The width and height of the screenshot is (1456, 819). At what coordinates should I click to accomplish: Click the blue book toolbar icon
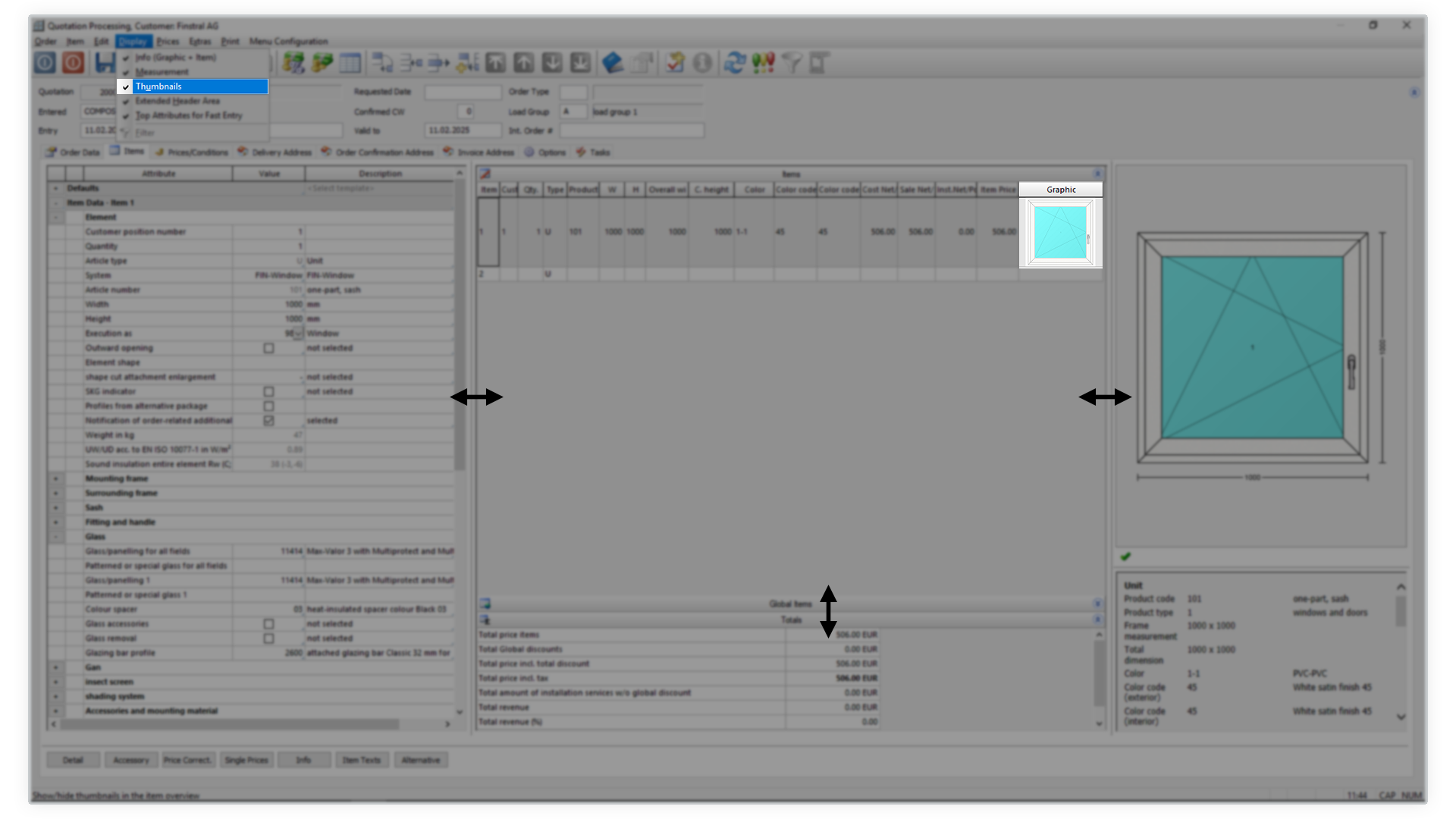[x=613, y=62]
